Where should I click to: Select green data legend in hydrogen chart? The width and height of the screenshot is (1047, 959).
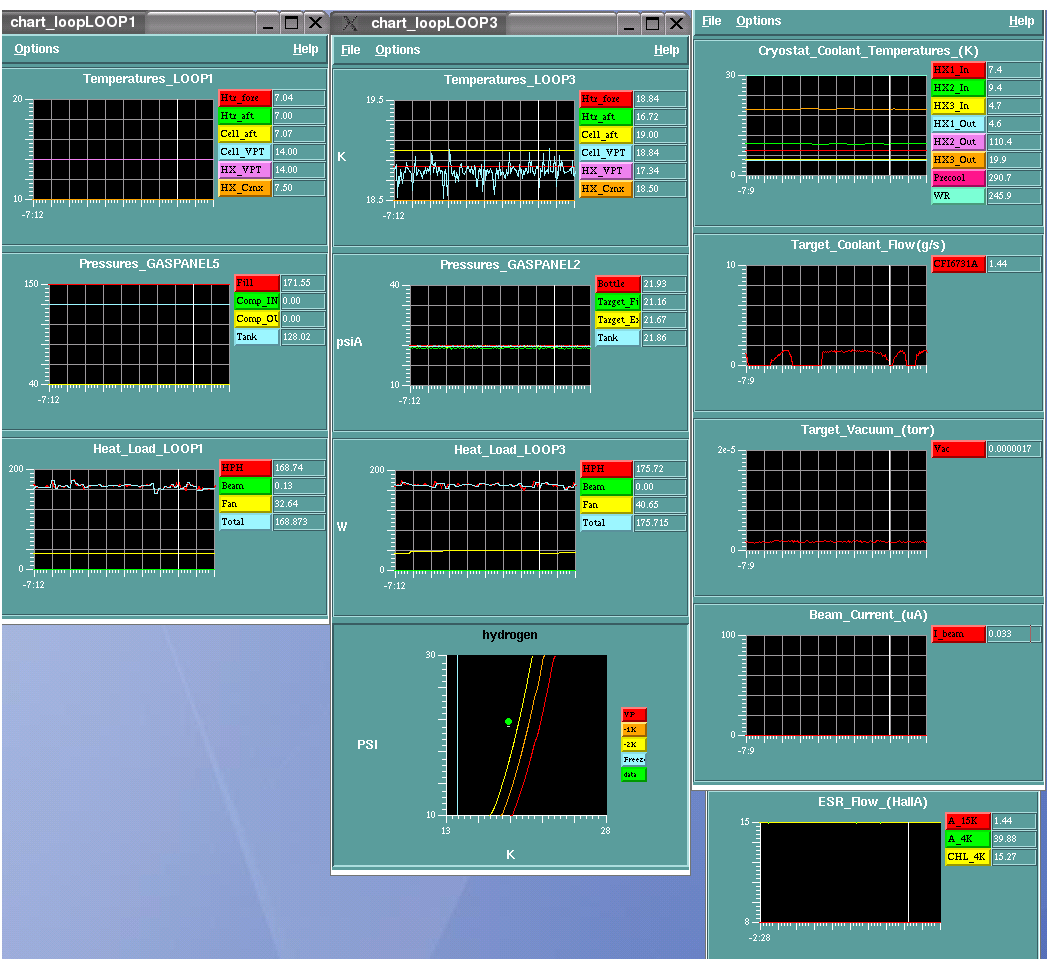pyautogui.click(x=634, y=775)
